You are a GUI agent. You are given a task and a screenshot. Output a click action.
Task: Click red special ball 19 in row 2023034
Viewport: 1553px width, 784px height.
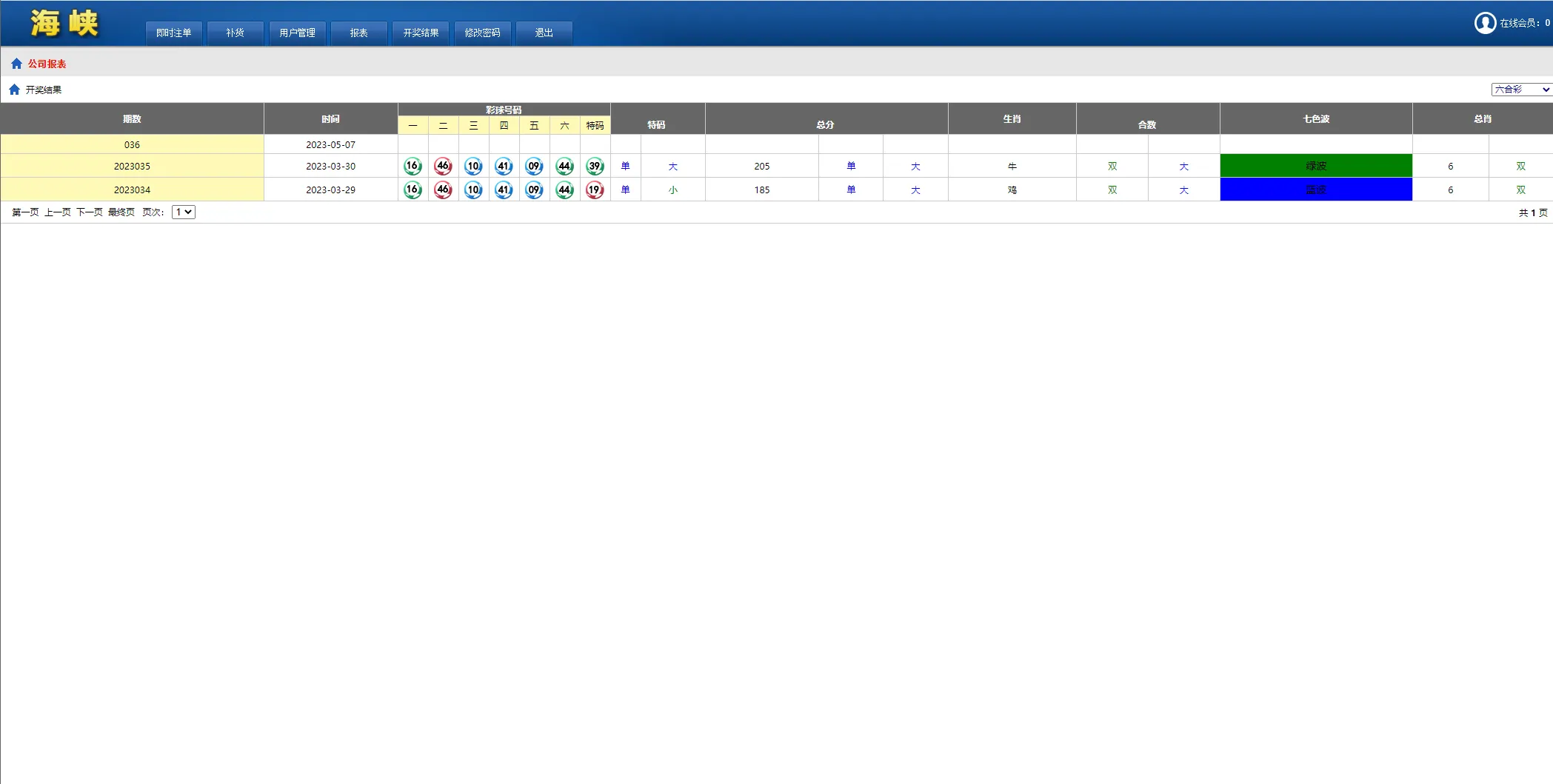pyautogui.click(x=595, y=190)
